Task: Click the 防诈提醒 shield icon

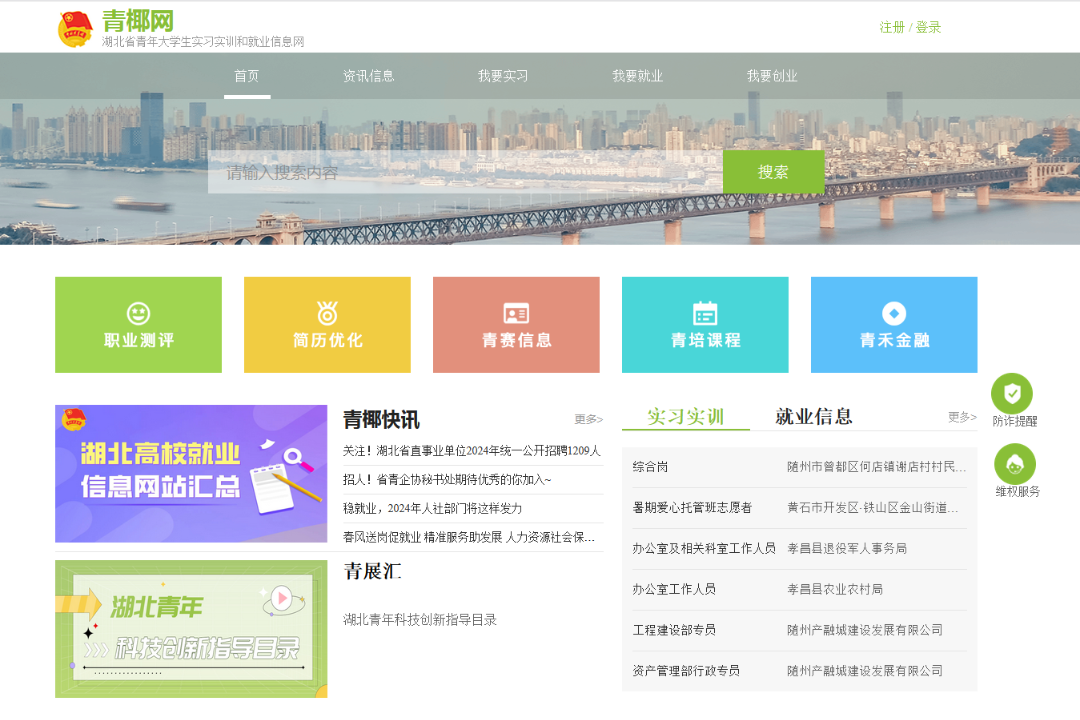Action: (x=1012, y=393)
